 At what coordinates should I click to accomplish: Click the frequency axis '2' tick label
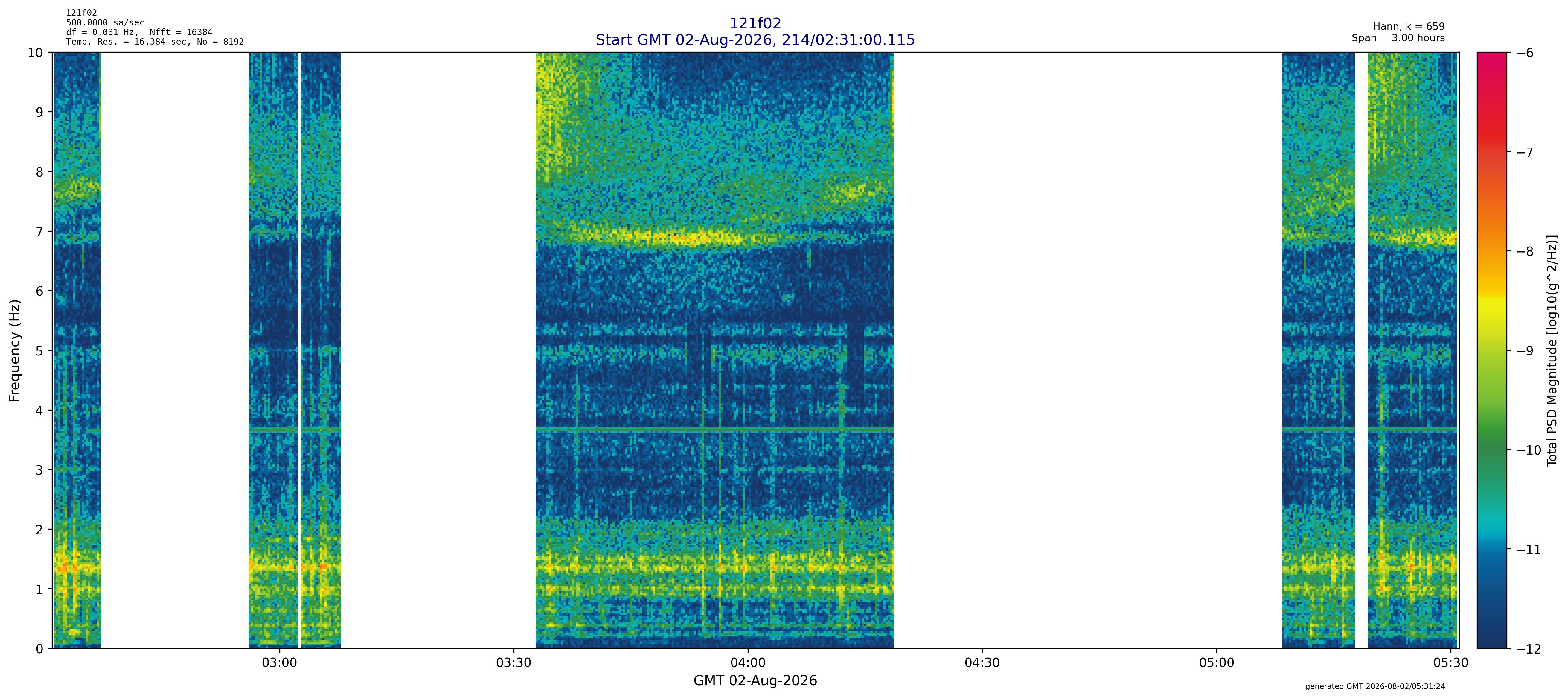pyautogui.click(x=40, y=530)
